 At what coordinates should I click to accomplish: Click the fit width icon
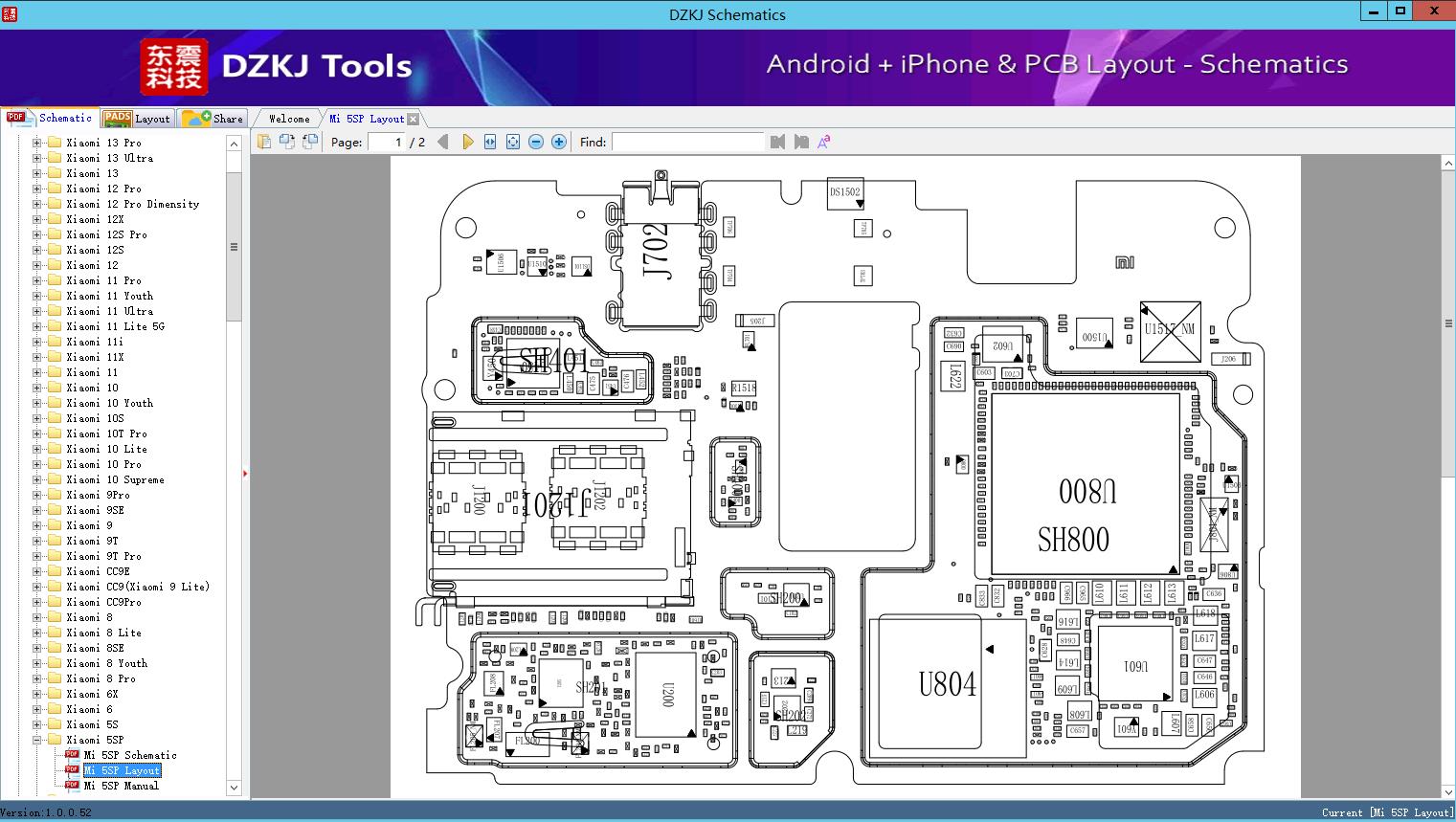pyautogui.click(x=490, y=142)
